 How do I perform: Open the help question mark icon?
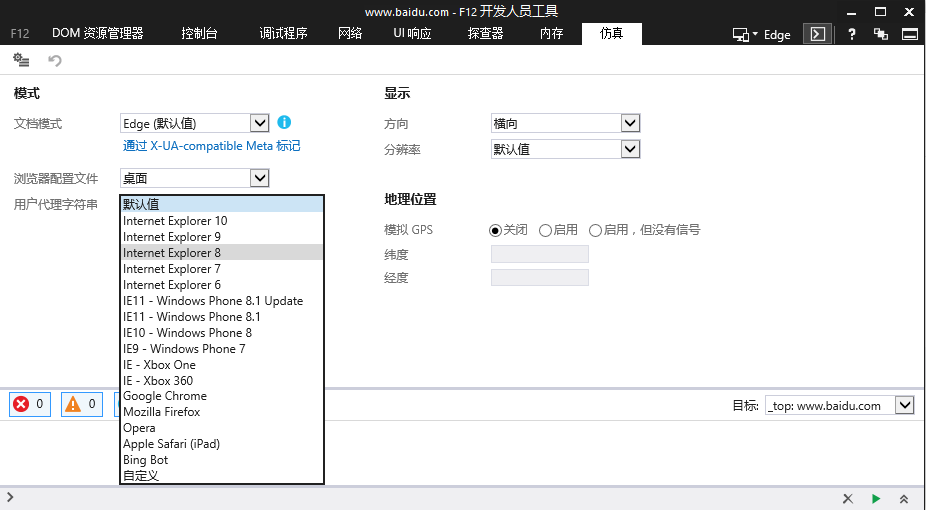852,34
